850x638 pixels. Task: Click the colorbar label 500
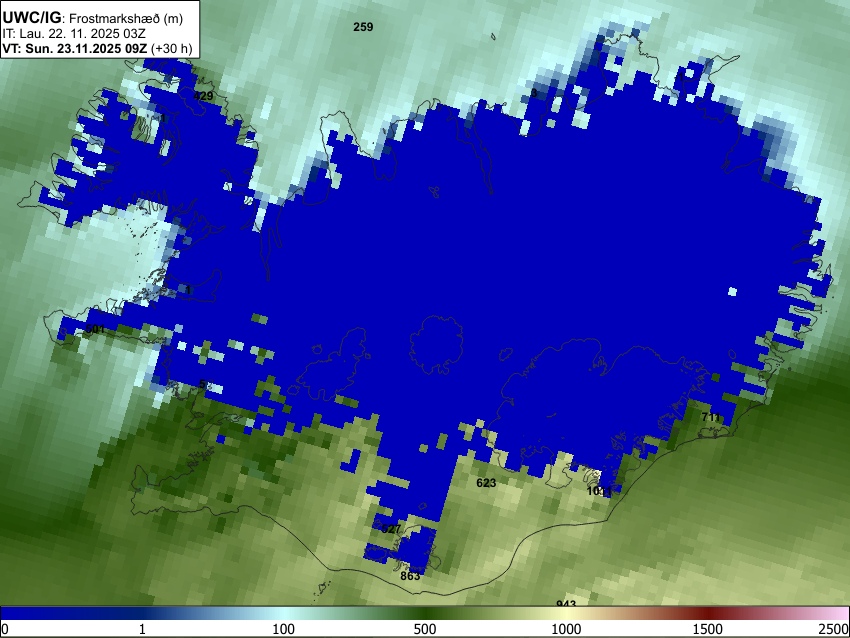pos(424,629)
